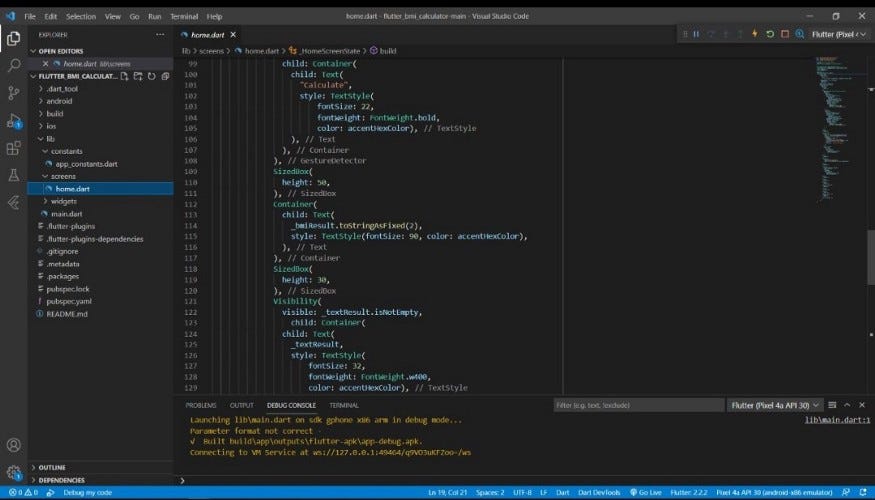This screenshot has width=875, height=500.
Task: Click Debug my code in status bar
Action: (88, 493)
